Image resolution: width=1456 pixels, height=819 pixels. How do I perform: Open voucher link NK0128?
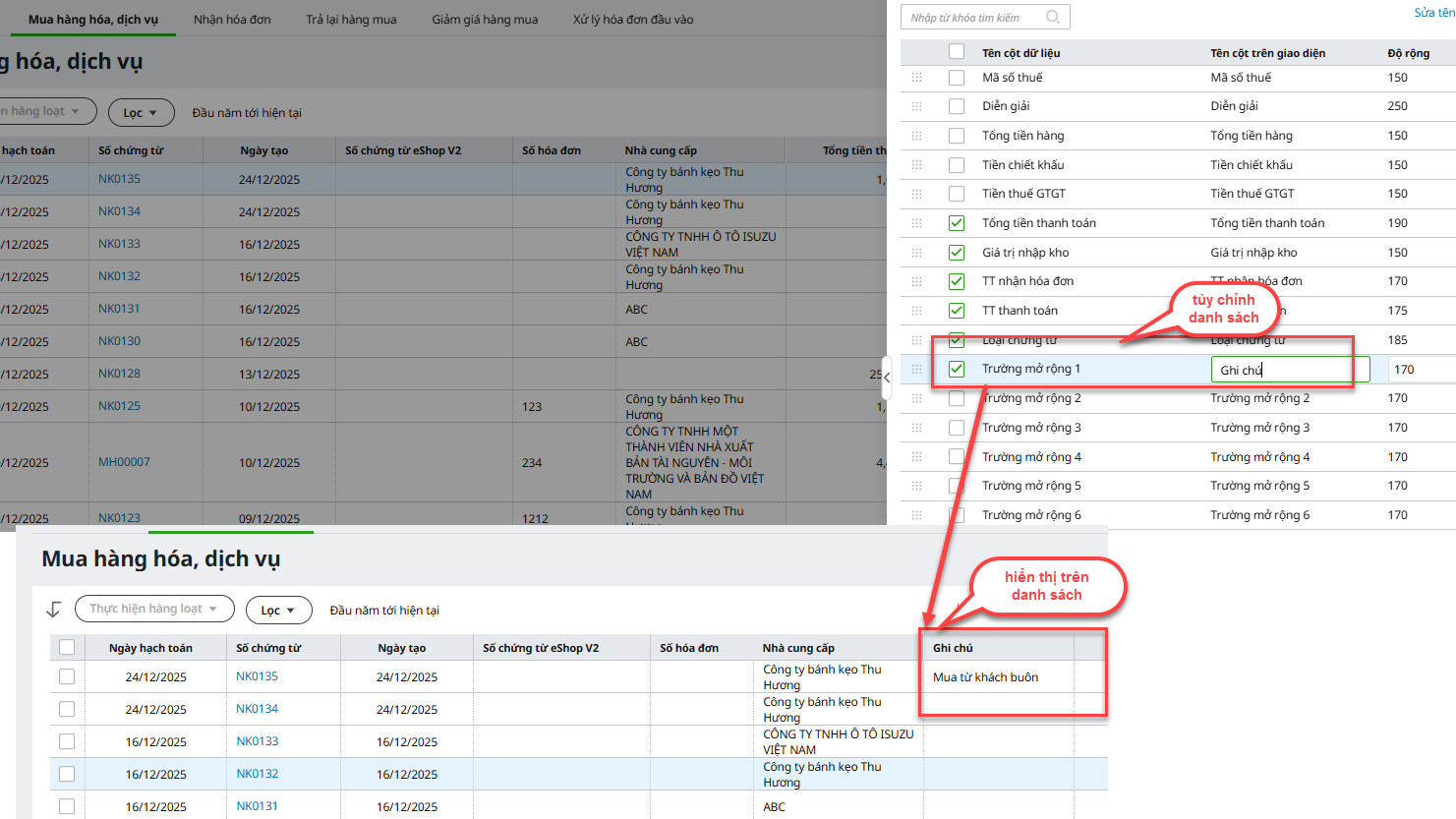pos(119,374)
